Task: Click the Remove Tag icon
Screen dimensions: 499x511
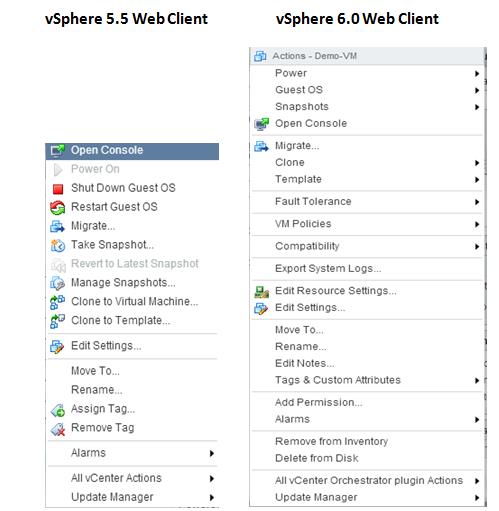Action: (58, 429)
